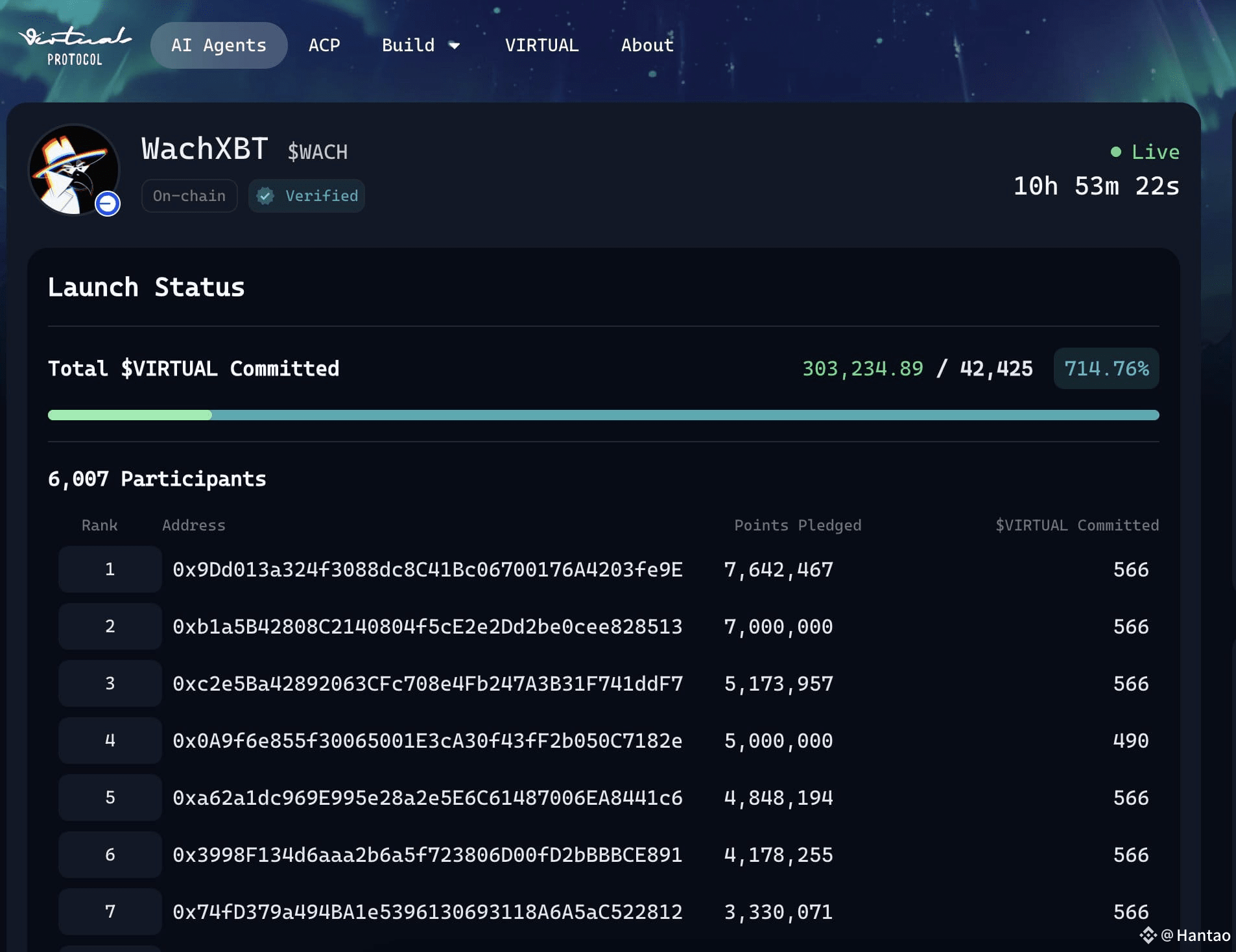
Task: Open the AI Agents tab
Action: [x=219, y=45]
